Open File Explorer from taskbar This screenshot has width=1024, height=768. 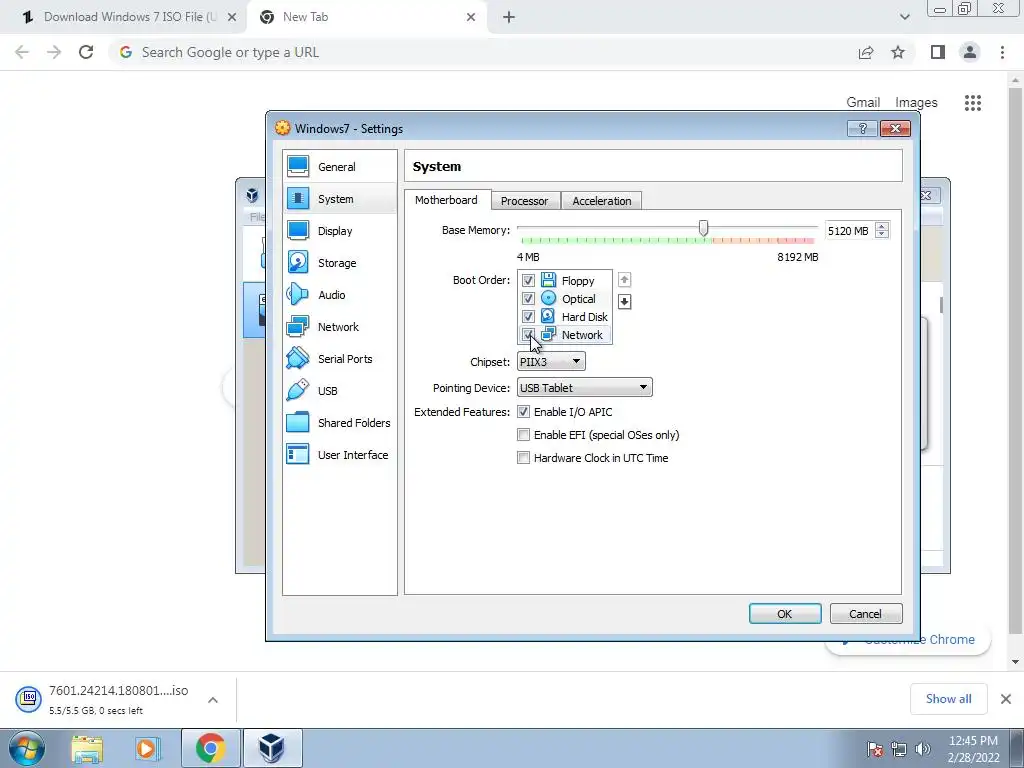pyautogui.click(x=87, y=748)
